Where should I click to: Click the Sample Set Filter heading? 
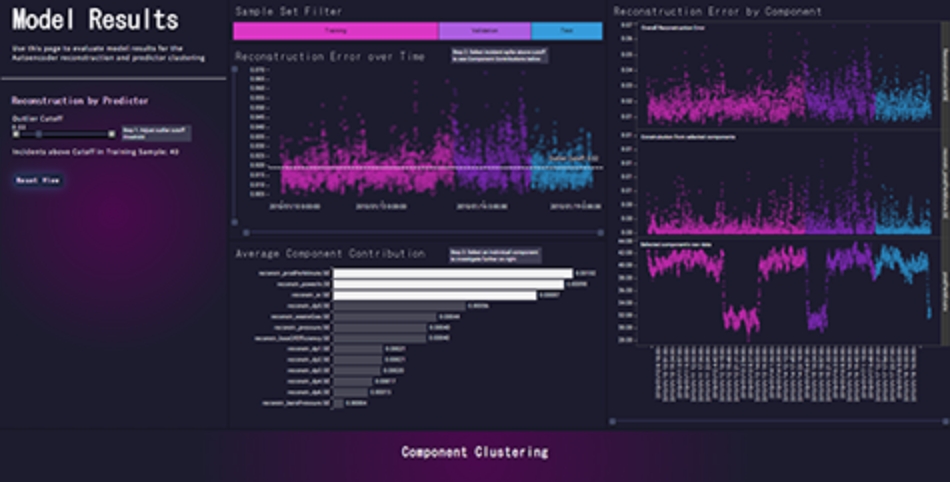tap(288, 11)
